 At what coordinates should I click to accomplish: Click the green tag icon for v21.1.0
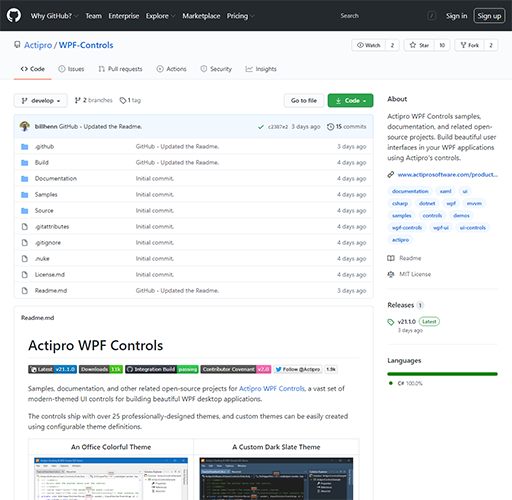(x=391, y=322)
